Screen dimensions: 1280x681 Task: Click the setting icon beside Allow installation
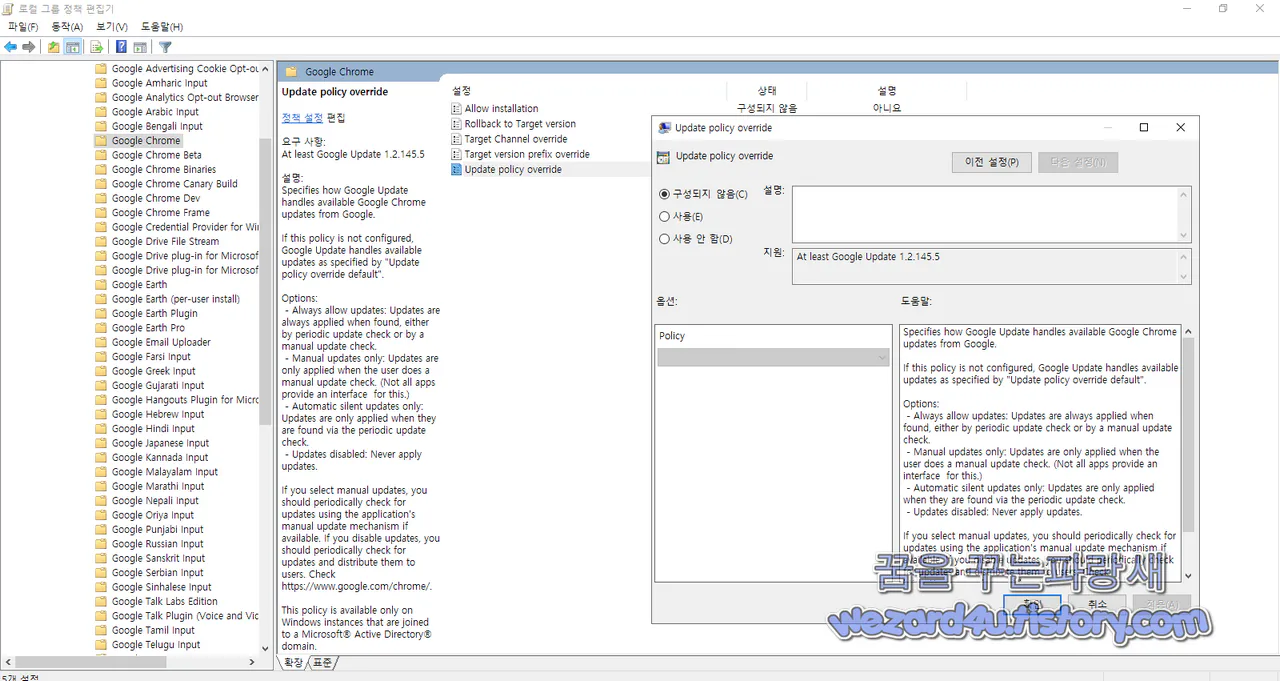pyautogui.click(x=457, y=109)
